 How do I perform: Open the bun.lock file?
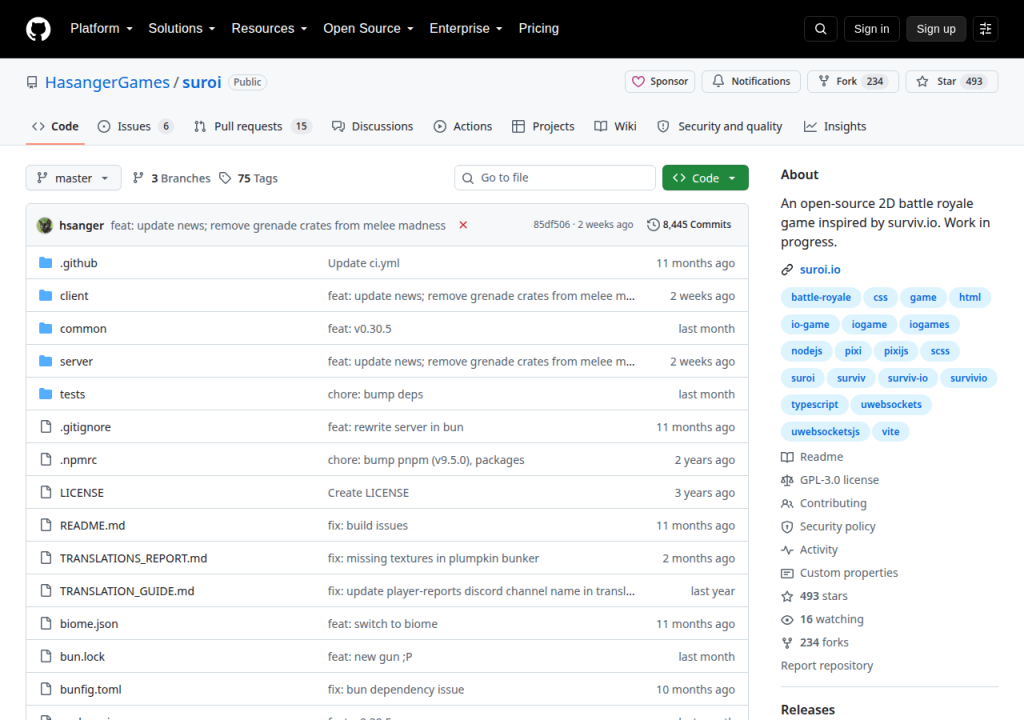[x=82, y=657]
